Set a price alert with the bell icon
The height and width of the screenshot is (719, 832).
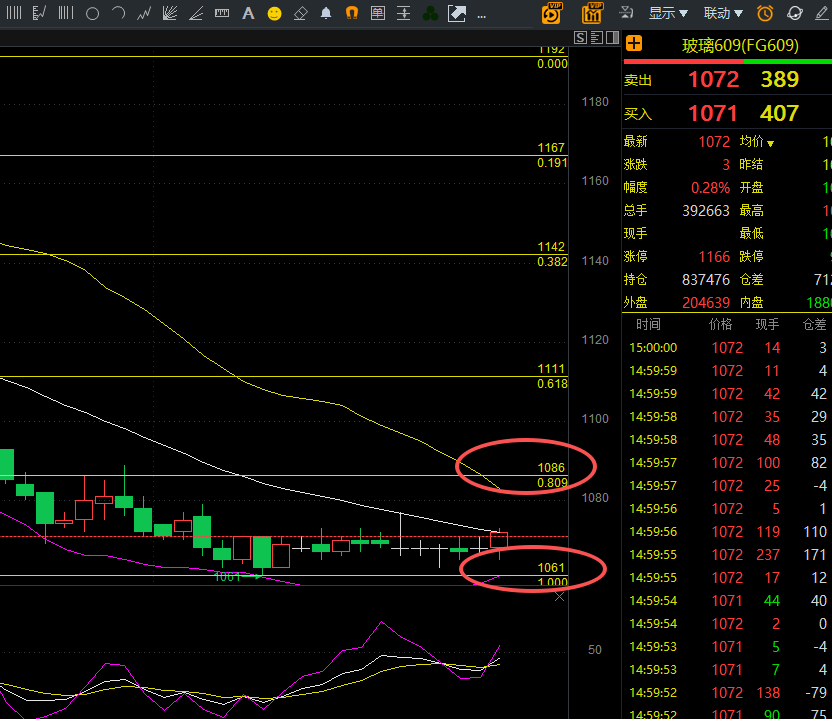click(x=326, y=13)
